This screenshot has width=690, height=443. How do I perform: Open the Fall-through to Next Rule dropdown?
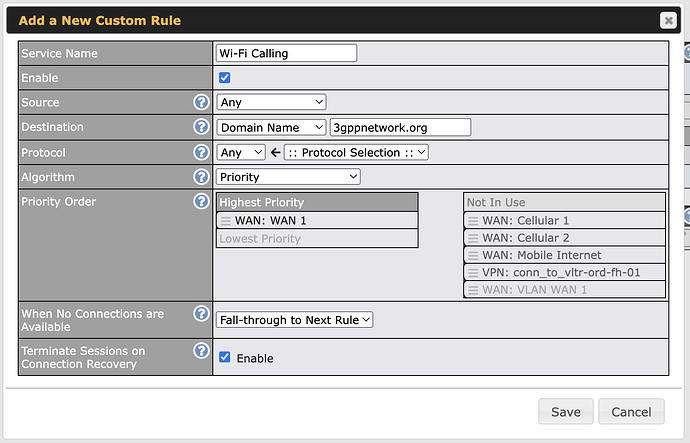295,320
